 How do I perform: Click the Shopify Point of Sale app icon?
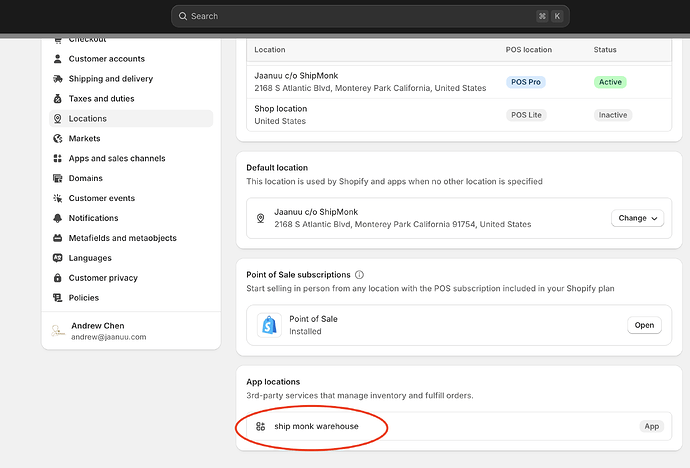click(269, 325)
